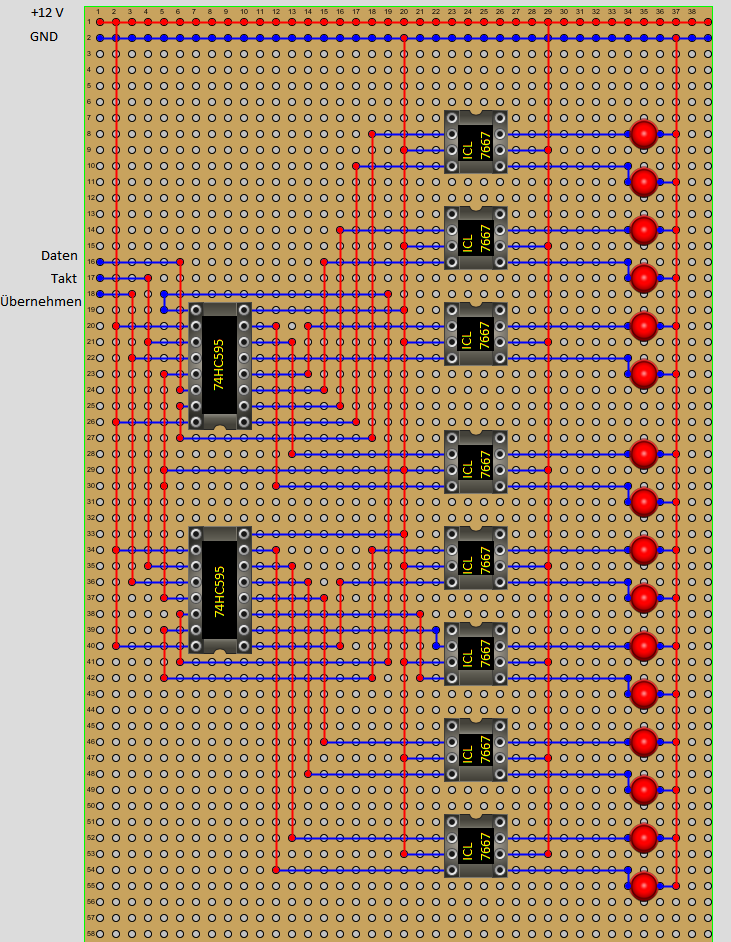The width and height of the screenshot is (731, 942).
Task: Select the ICL 7667 chip at rows 39-42
Action: [476, 654]
